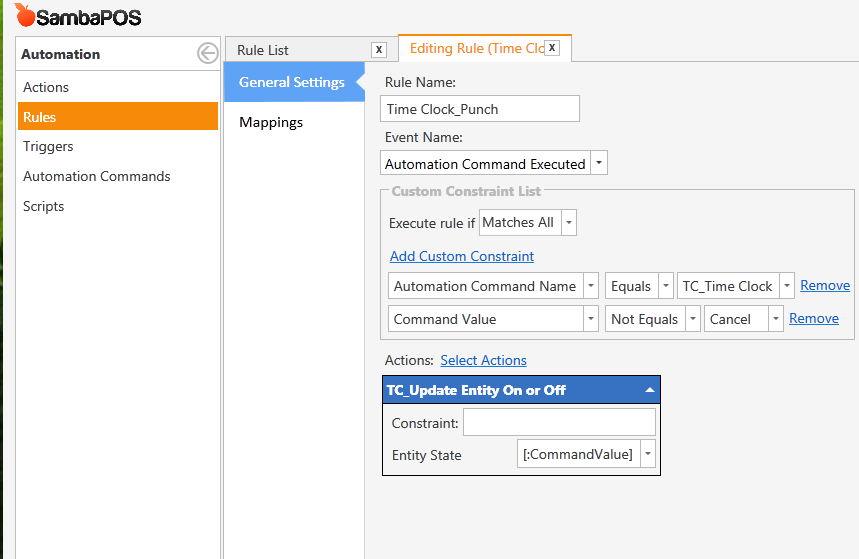Image resolution: width=859 pixels, height=559 pixels.
Task: Click the Rule Name text field
Action: pyautogui.click(x=480, y=109)
